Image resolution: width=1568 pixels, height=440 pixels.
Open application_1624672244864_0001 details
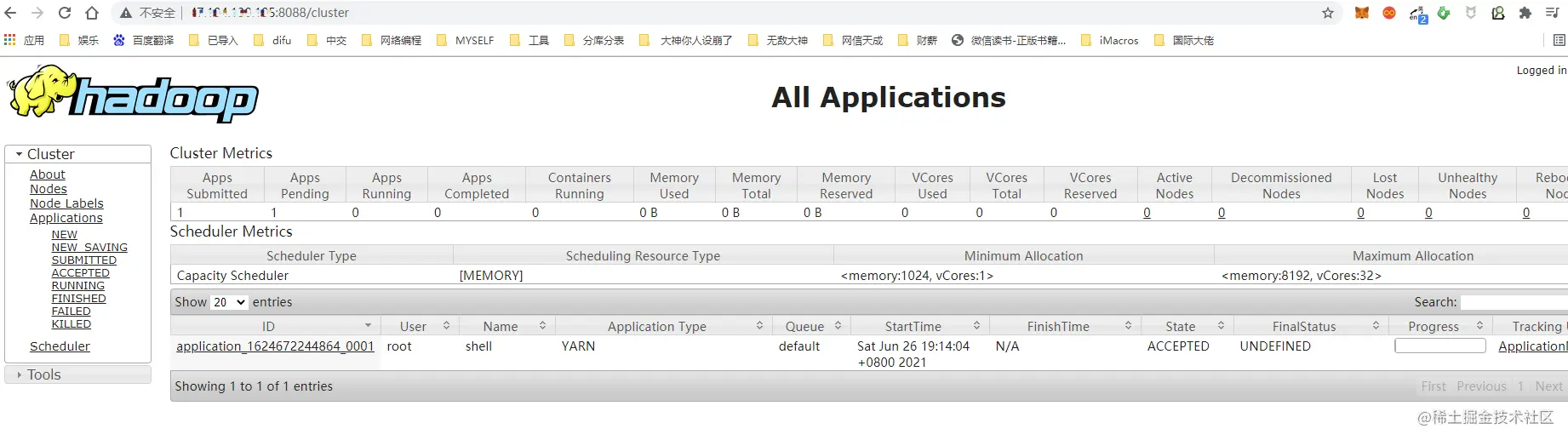click(x=275, y=346)
